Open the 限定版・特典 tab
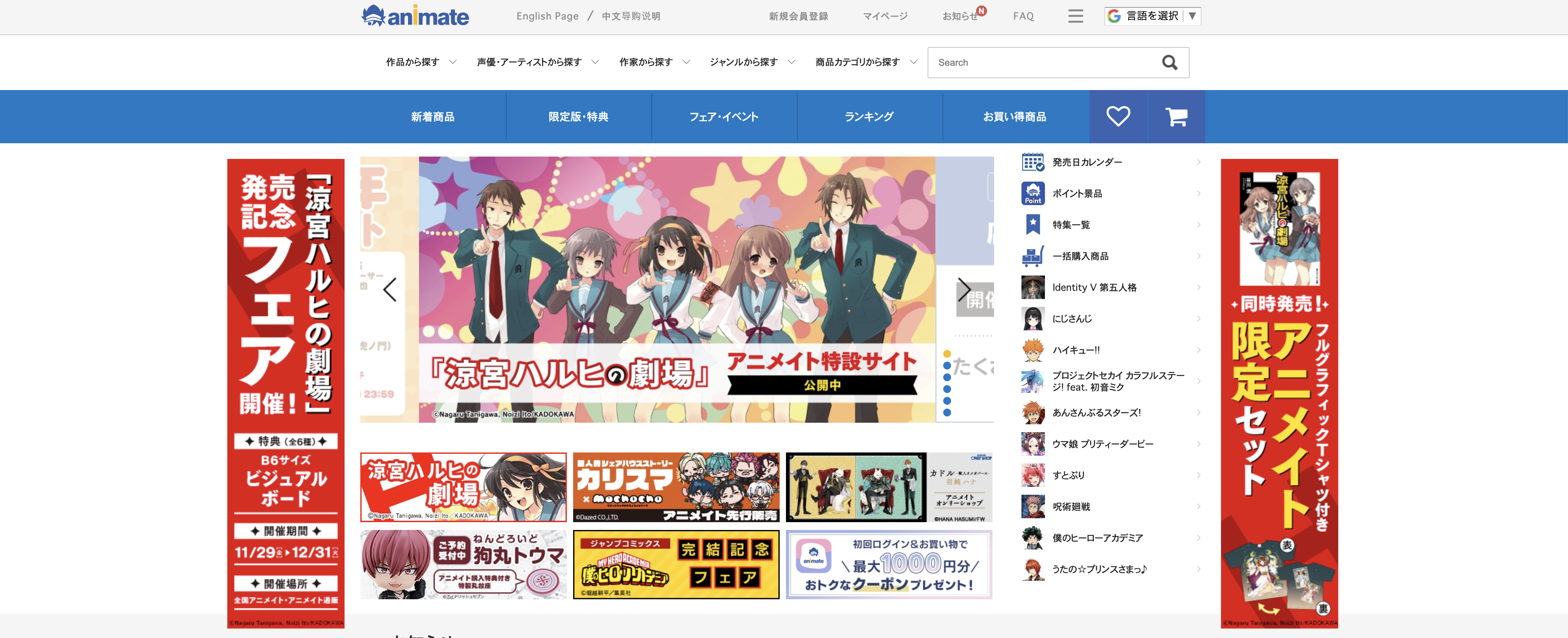 pyautogui.click(x=578, y=116)
